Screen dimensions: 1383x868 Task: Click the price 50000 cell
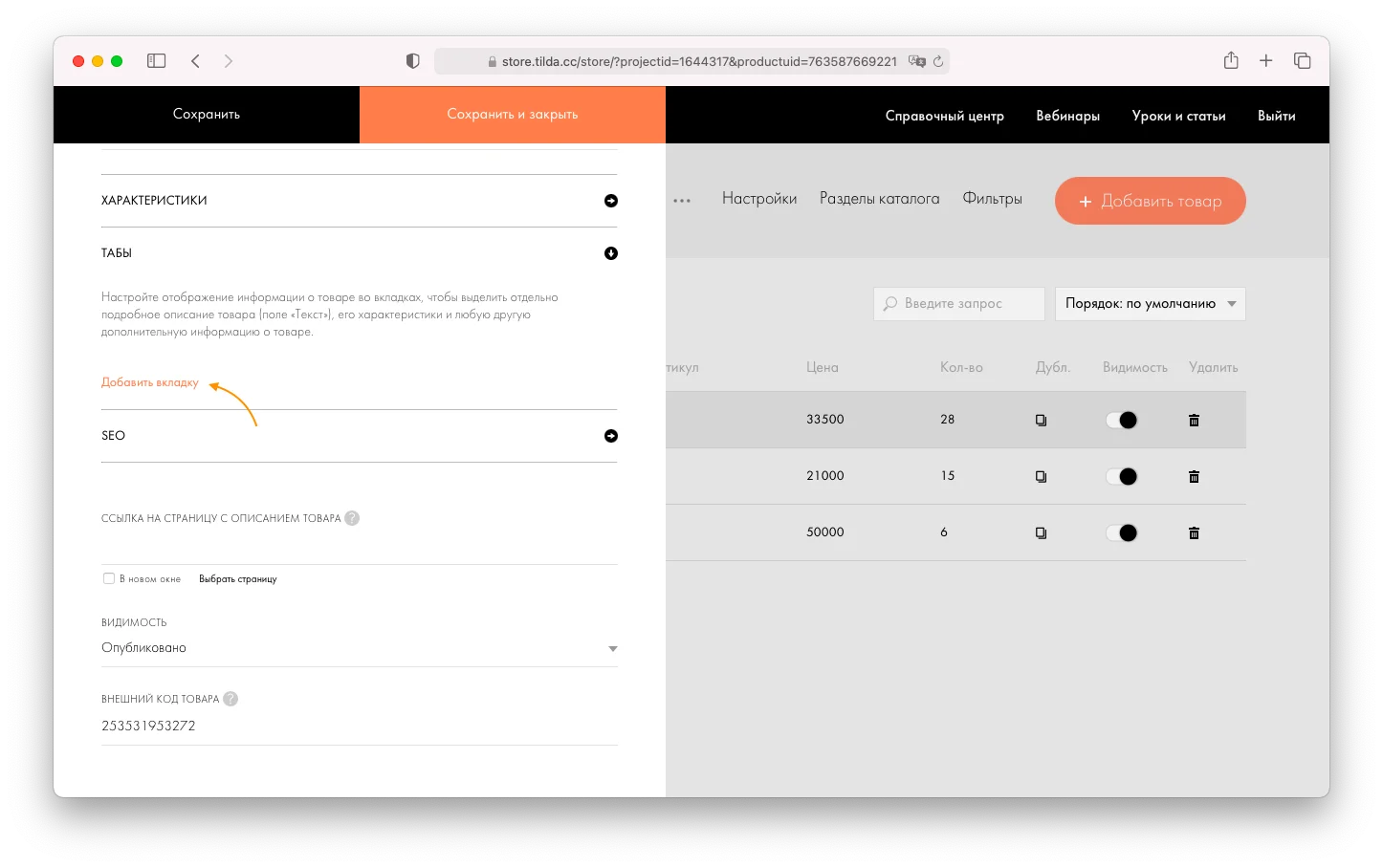825,532
